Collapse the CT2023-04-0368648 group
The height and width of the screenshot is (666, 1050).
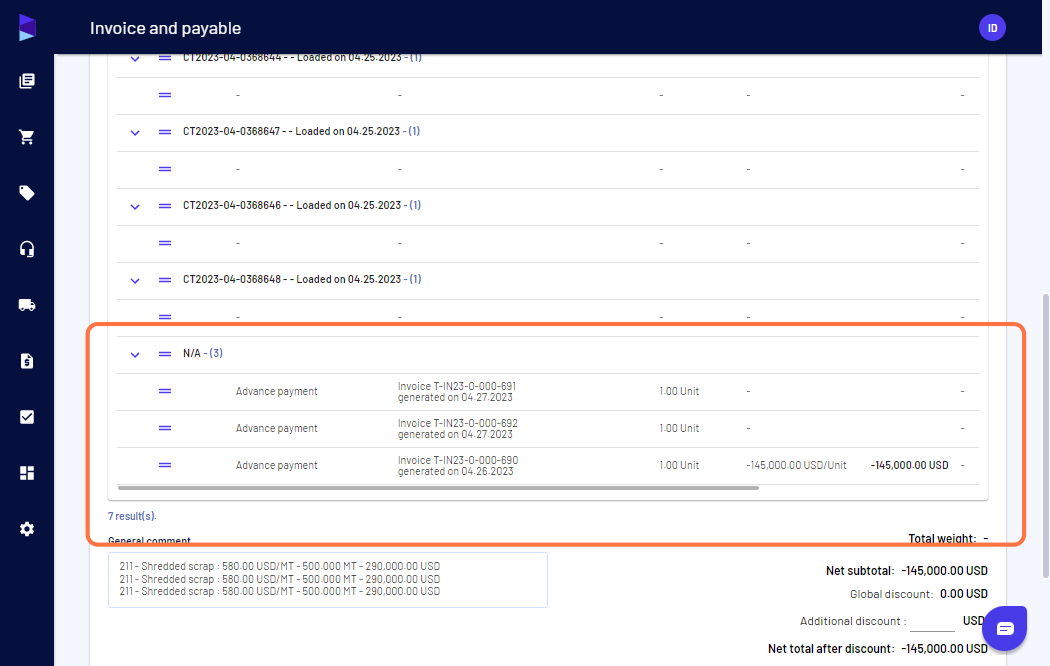(x=135, y=280)
